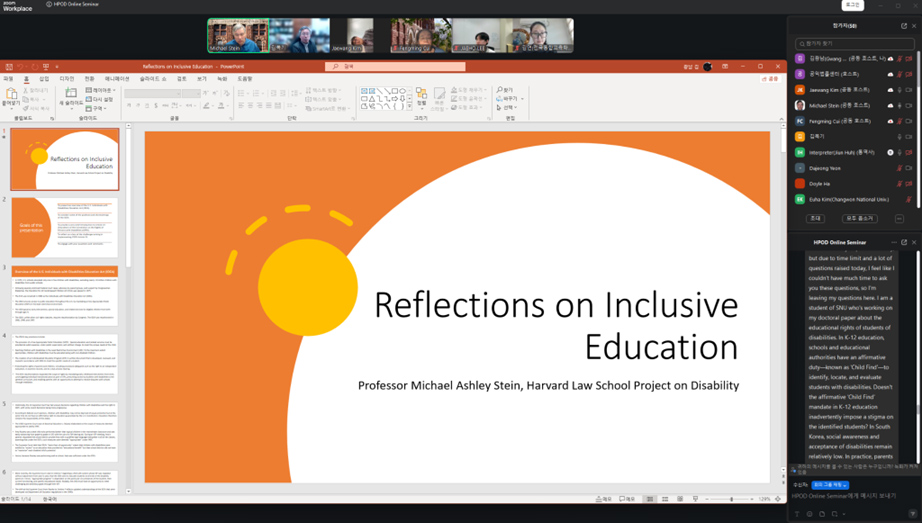Image resolution: width=922 pixels, height=523 pixels.
Task: Switch to the Slide Show (슬라이드 쇼) tab
Action: 153,79
